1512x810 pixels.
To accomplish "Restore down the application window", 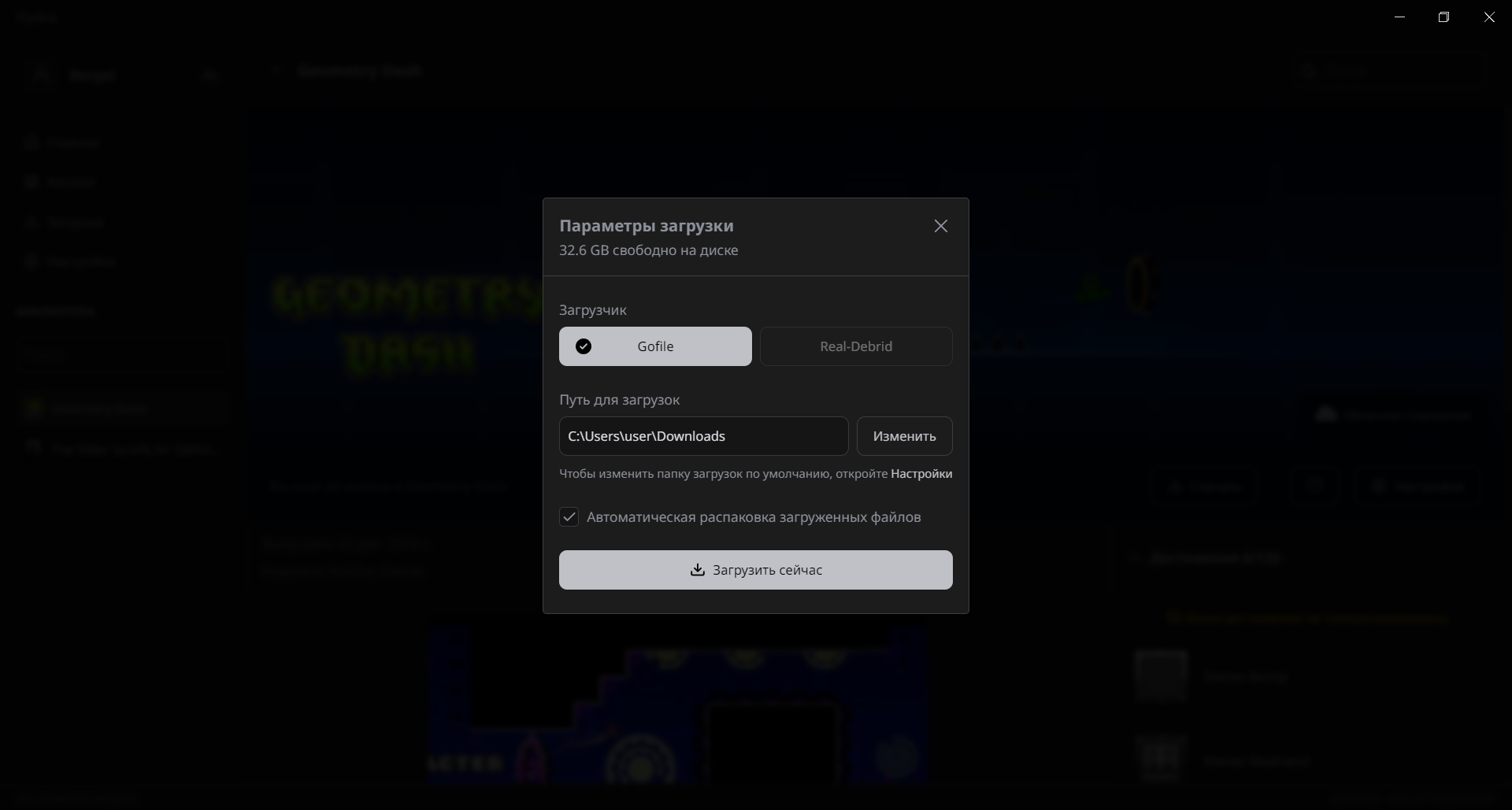I will [x=1443, y=17].
